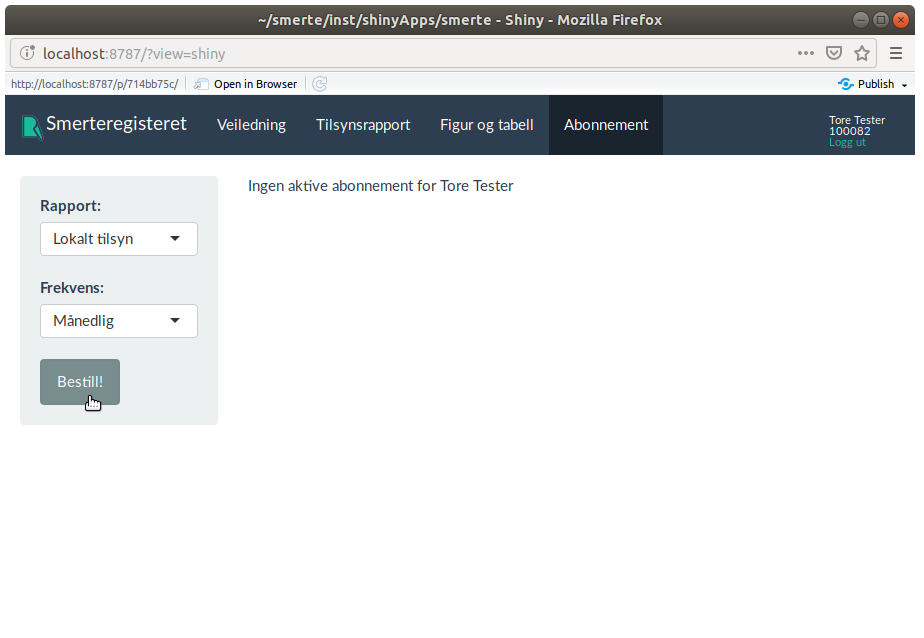Click the Bestill! button
Viewport: 924px width, 638px height.
pyautogui.click(x=80, y=382)
